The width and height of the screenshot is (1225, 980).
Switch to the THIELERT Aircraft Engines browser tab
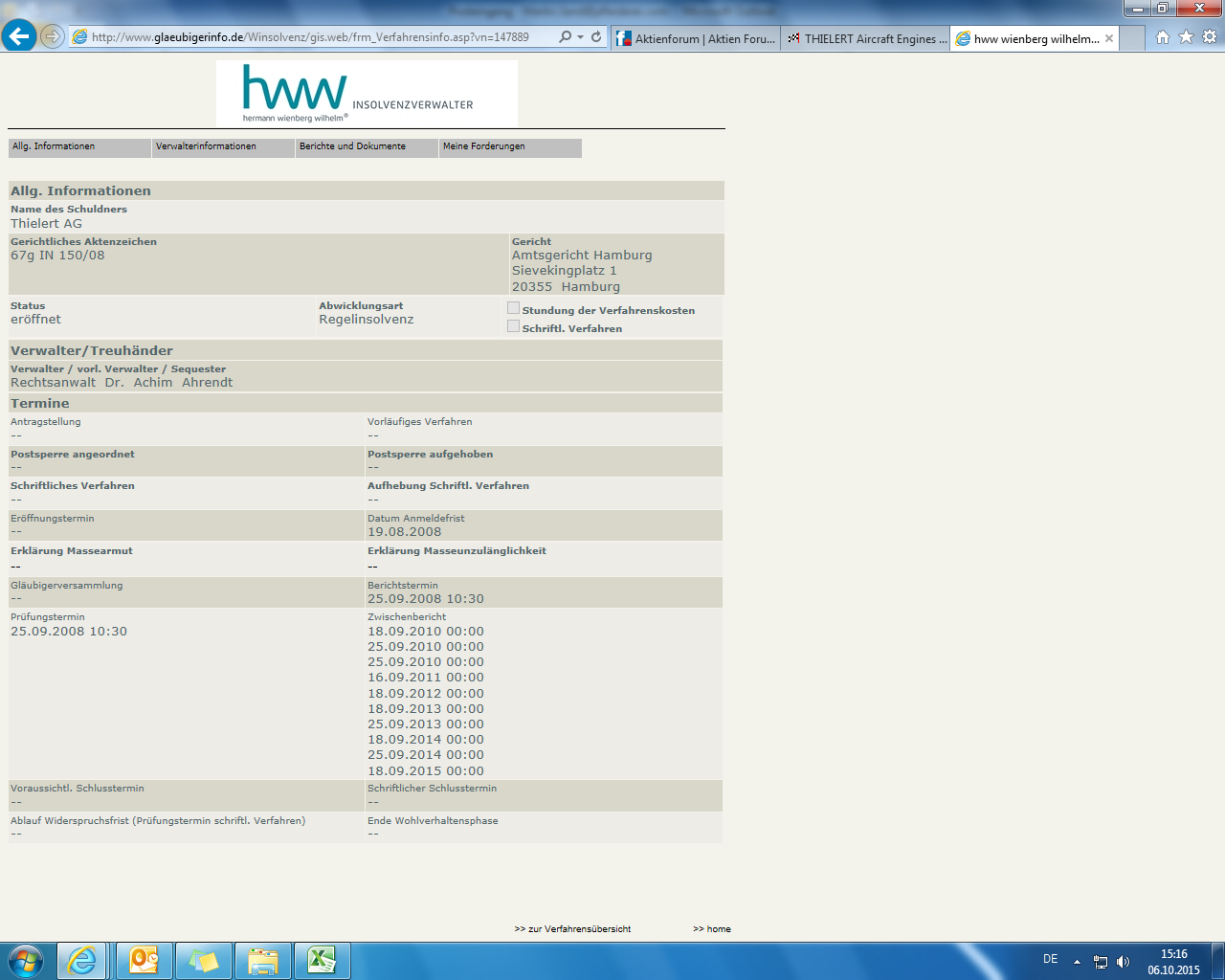866,38
